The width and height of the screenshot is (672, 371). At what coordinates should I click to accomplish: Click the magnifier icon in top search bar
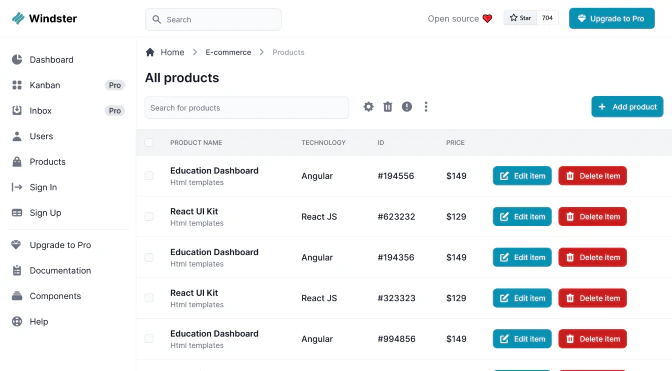157,19
